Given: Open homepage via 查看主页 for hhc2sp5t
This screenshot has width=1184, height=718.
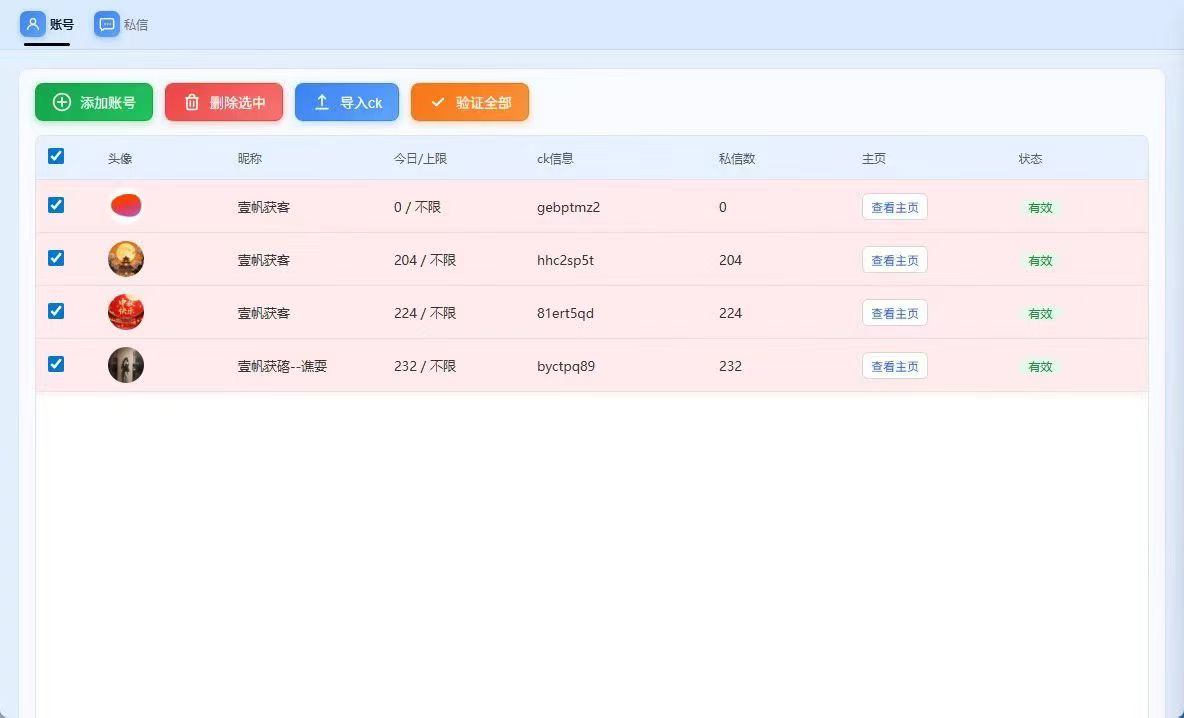Looking at the screenshot, I should point(893,259).
